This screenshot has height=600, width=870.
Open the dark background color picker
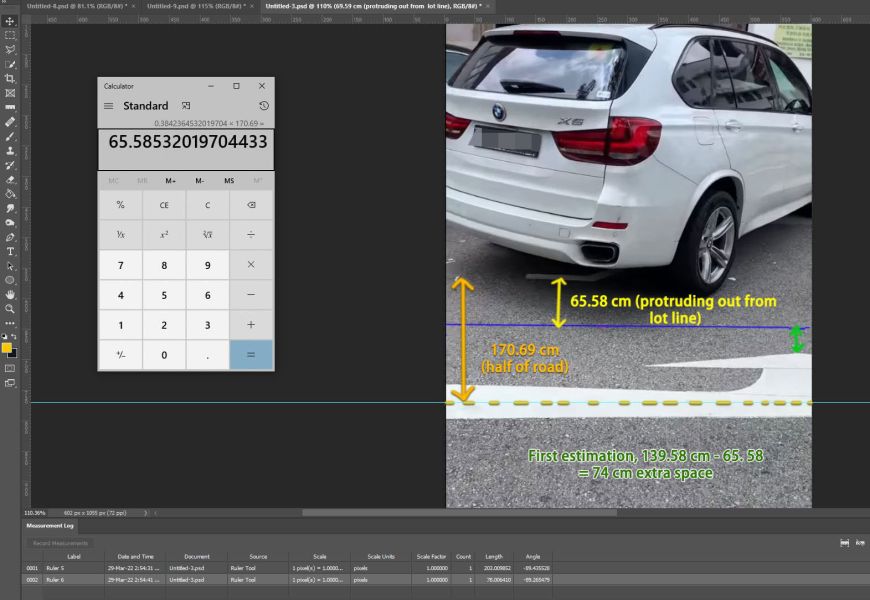pyautogui.click(x=14, y=354)
